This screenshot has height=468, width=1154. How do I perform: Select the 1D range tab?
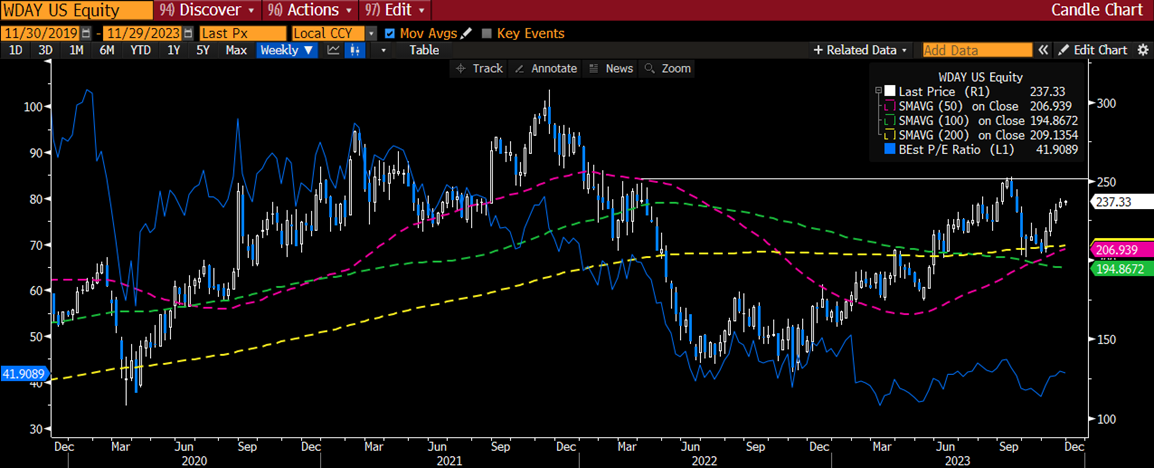(17, 50)
